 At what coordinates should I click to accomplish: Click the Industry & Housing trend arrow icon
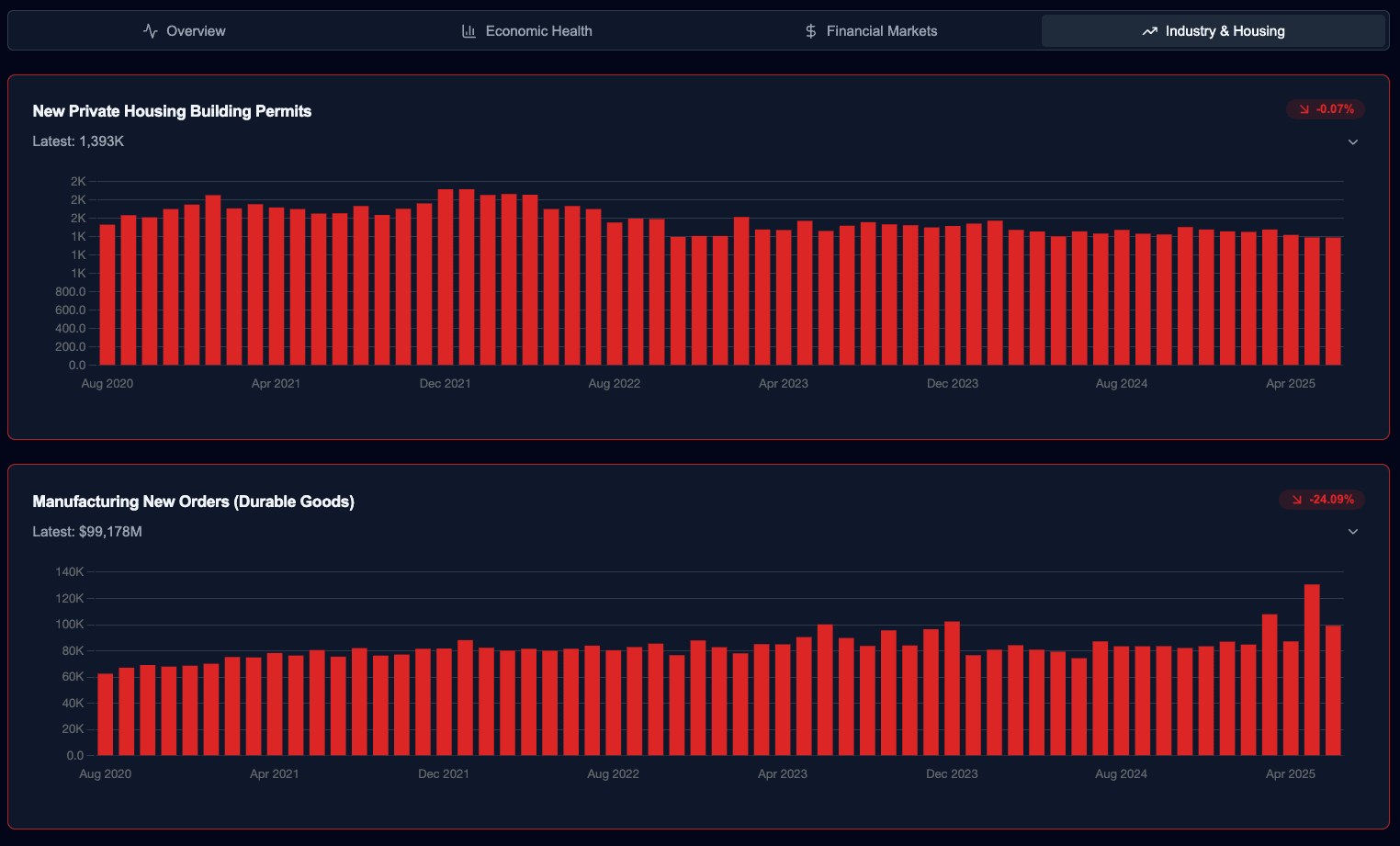(x=1149, y=31)
